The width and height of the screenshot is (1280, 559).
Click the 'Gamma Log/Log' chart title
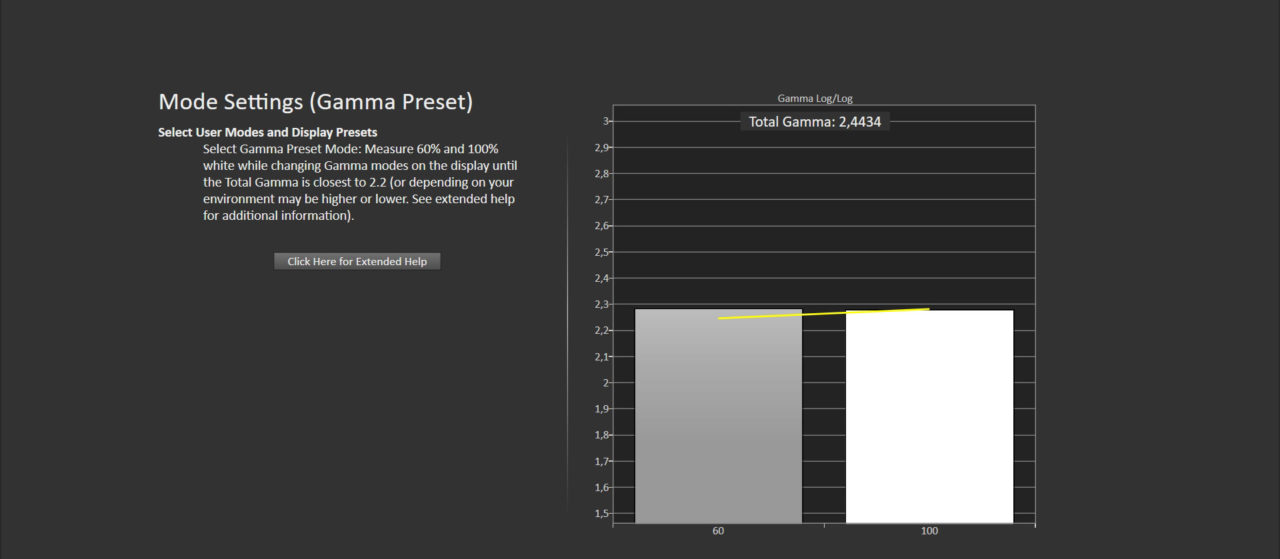click(814, 98)
